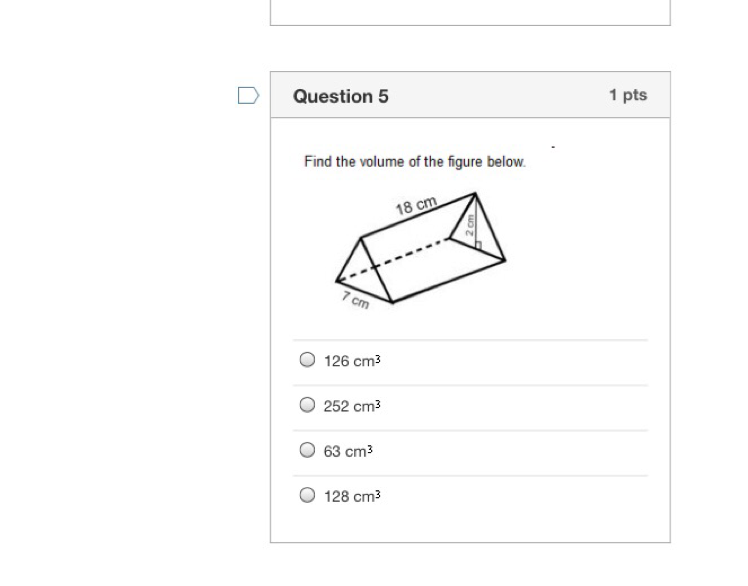
Task: Click the 2 cm height label
Action: [470, 226]
